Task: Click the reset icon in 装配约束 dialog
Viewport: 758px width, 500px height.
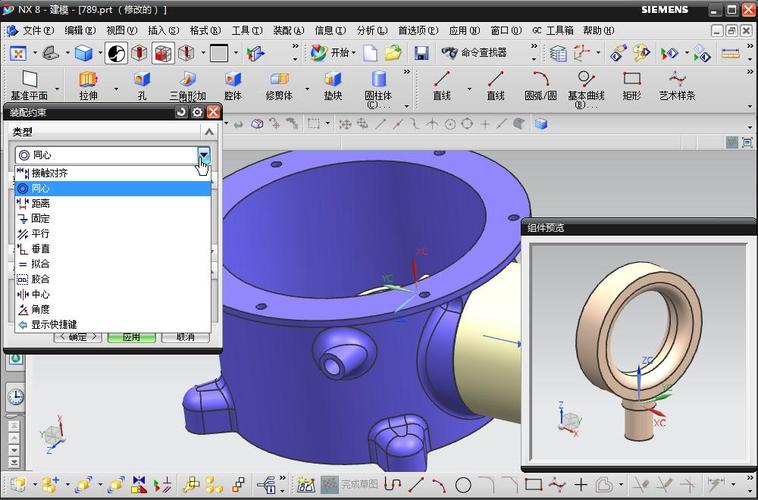Action: tap(181, 112)
